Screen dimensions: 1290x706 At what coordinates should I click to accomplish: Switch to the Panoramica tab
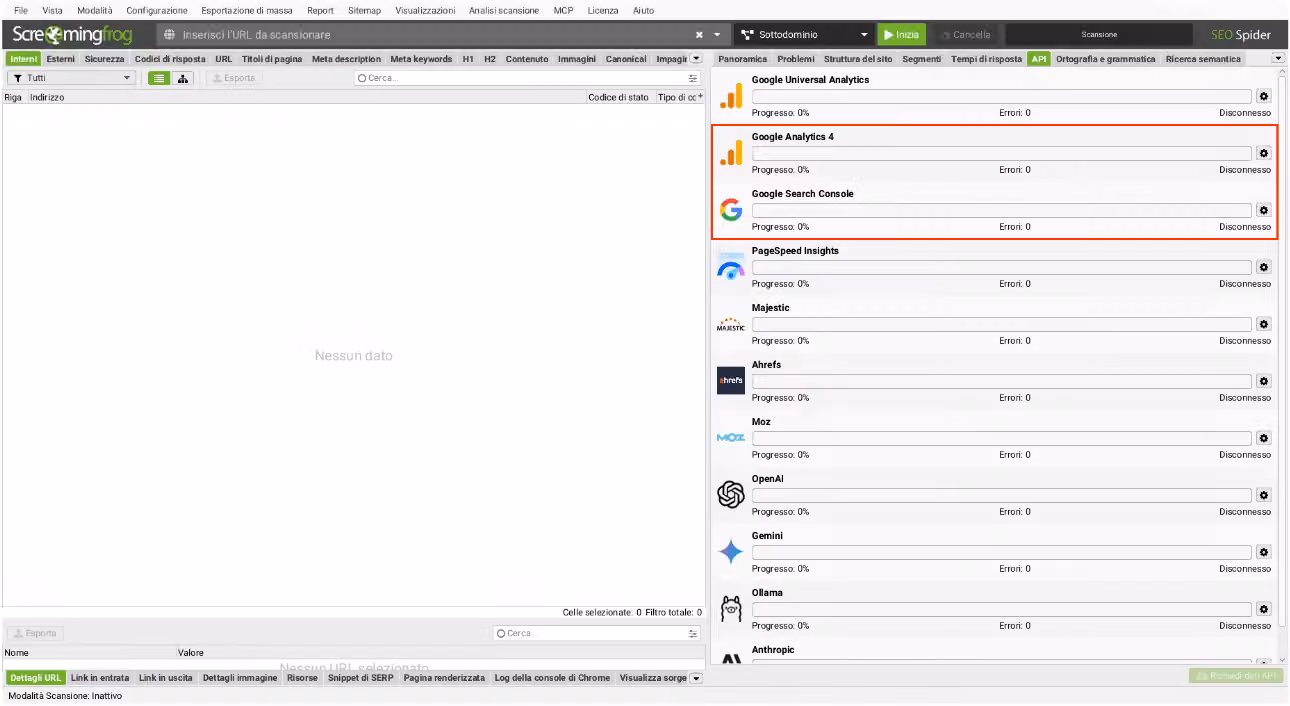(743, 59)
